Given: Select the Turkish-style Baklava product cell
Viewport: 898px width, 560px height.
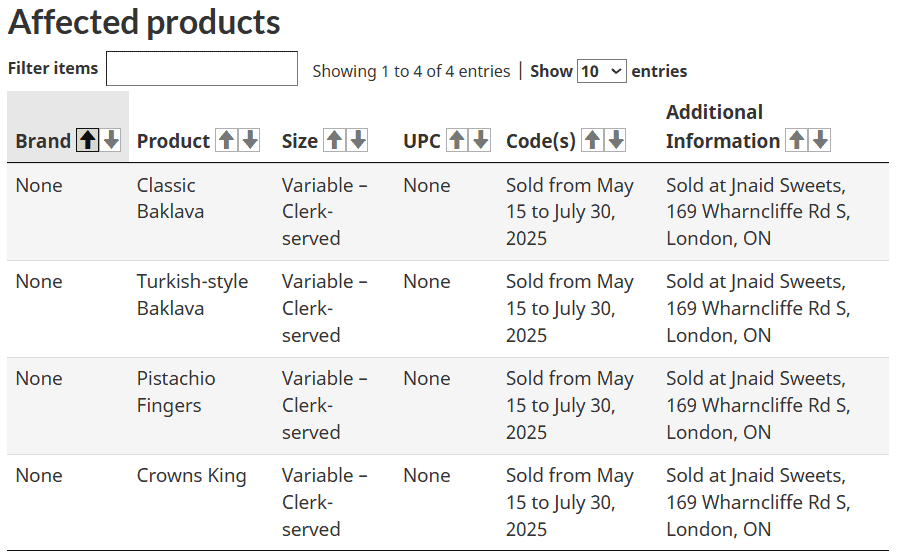Looking at the screenshot, I should (192, 295).
